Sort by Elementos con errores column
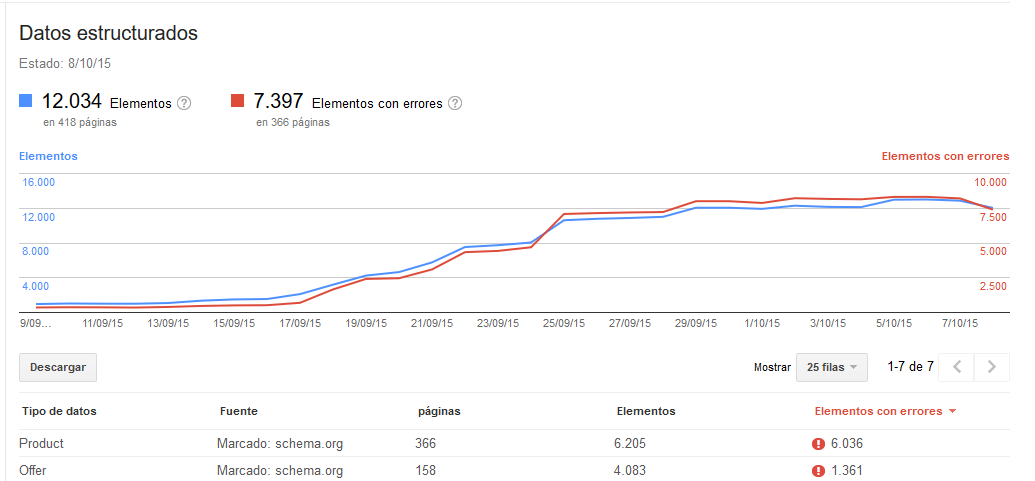 tap(885, 411)
